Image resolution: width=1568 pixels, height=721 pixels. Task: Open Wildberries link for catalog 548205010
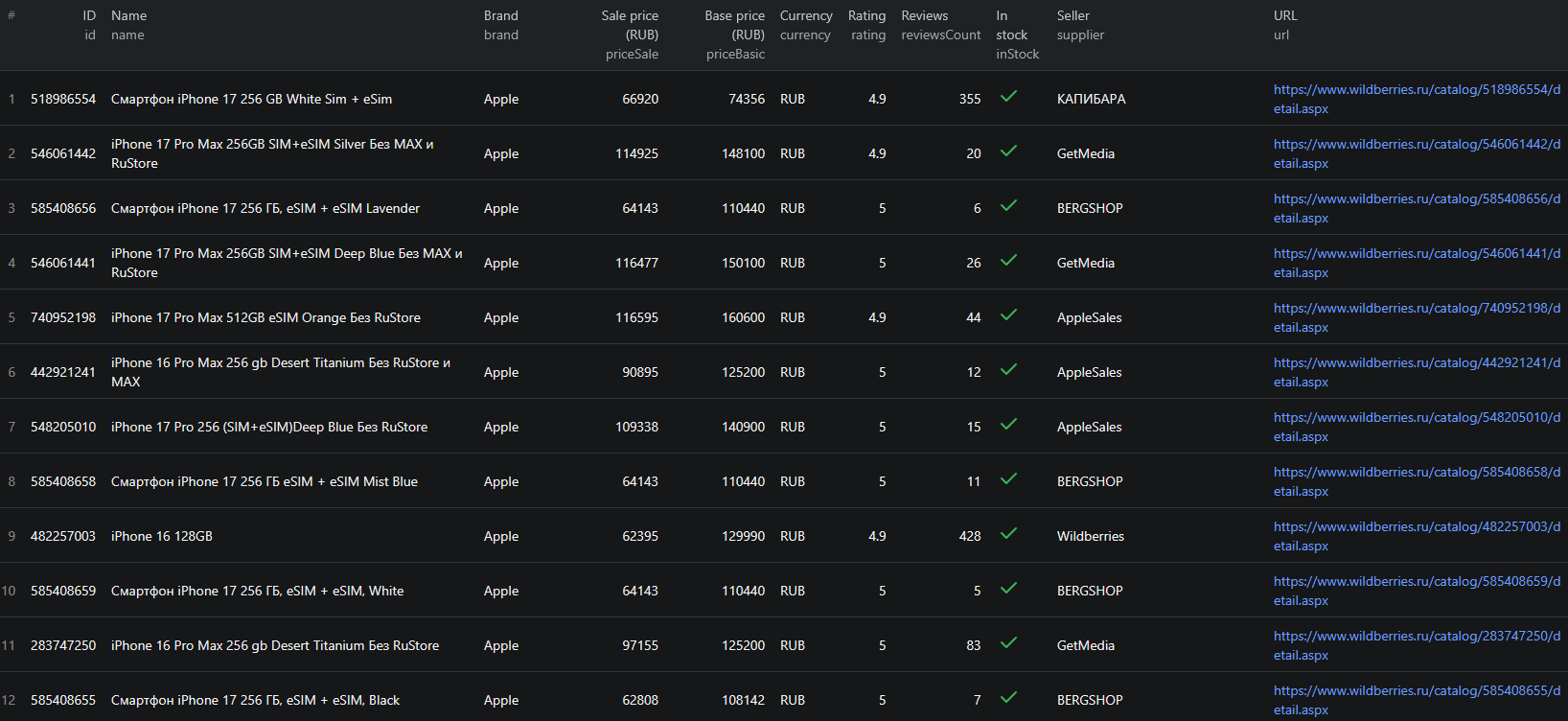(1417, 427)
